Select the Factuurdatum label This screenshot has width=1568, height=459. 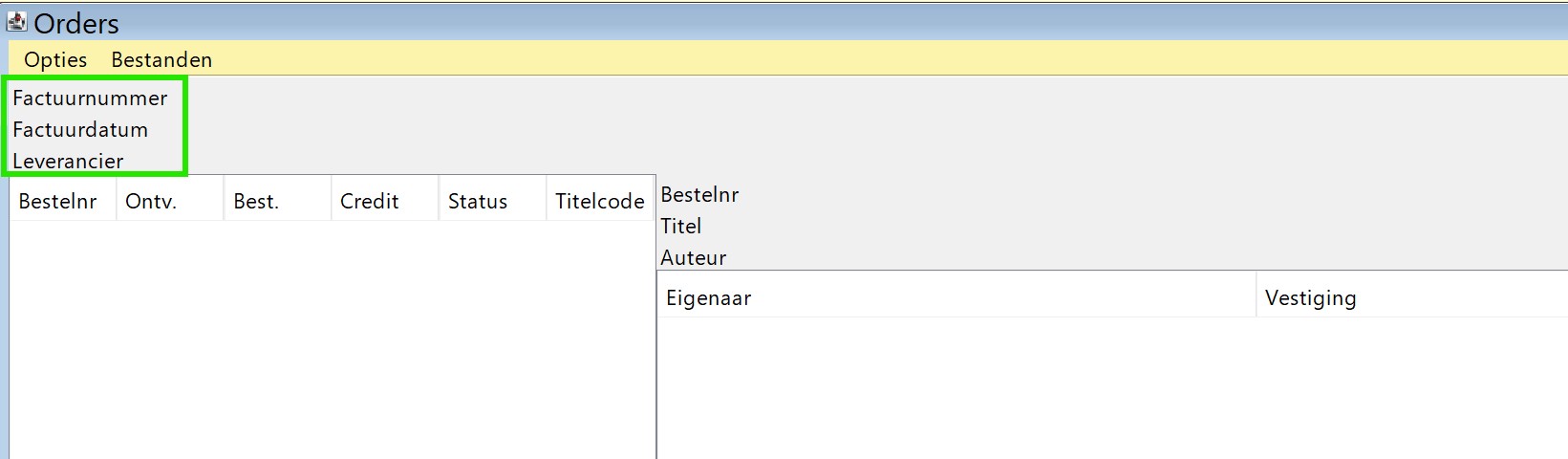tap(80, 129)
